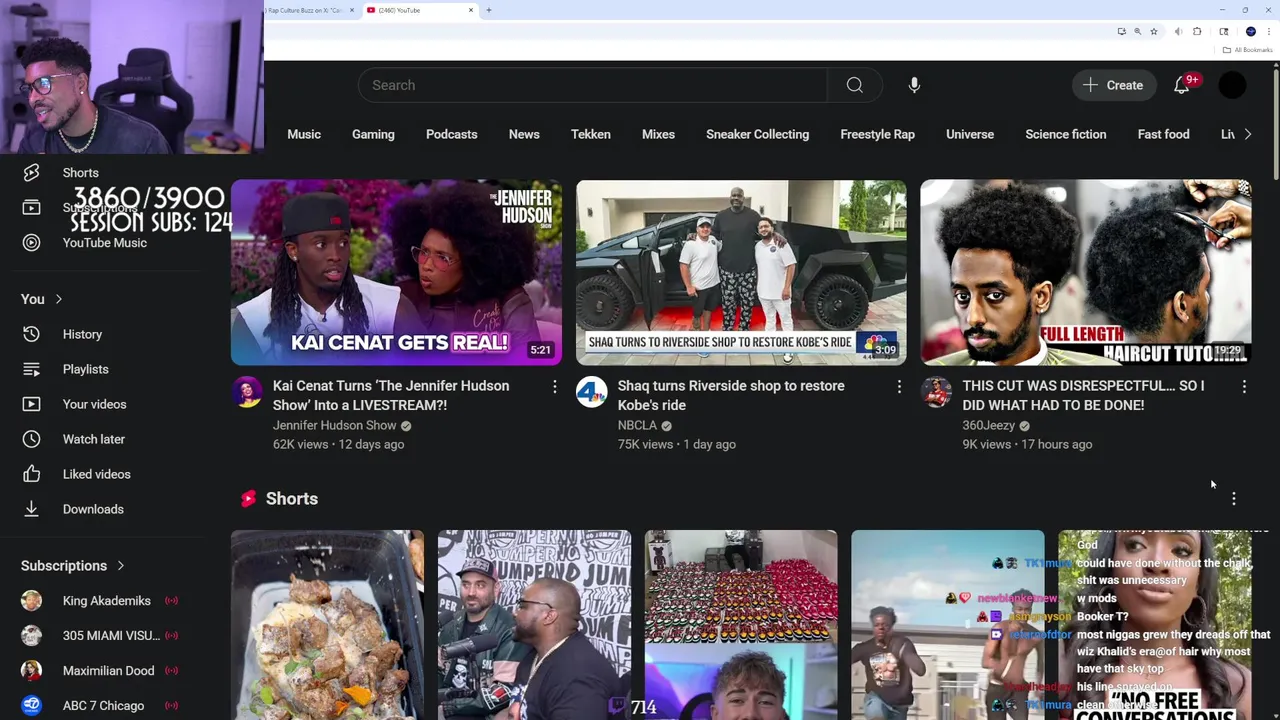Open the running man Short thumbnail
The width and height of the screenshot is (1280, 720).
click(x=948, y=625)
